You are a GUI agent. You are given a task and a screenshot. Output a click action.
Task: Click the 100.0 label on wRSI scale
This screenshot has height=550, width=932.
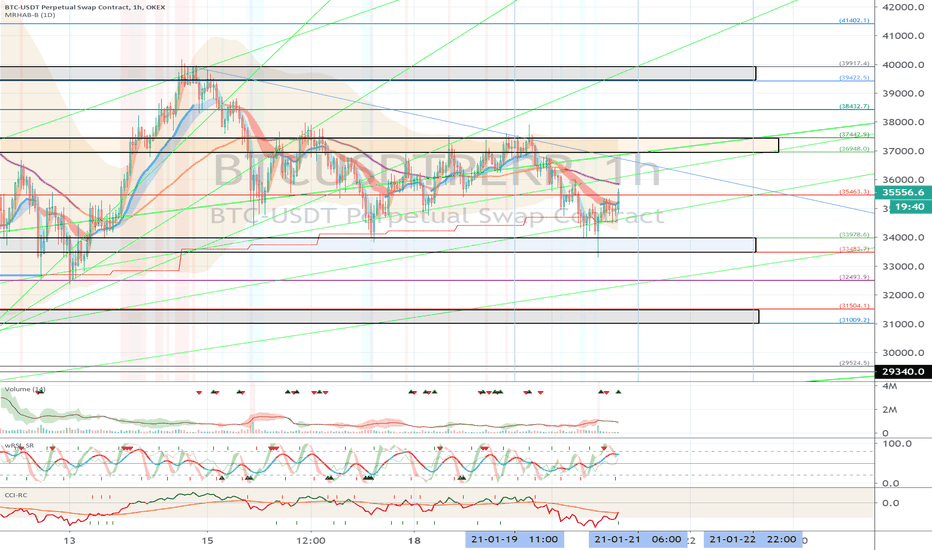coord(898,444)
